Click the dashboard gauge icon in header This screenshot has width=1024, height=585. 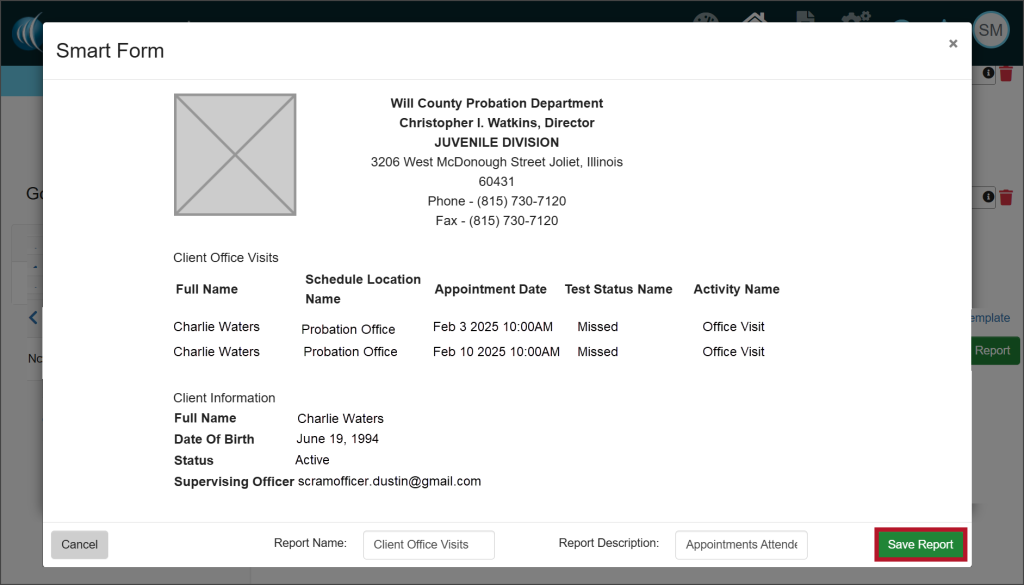click(705, 22)
